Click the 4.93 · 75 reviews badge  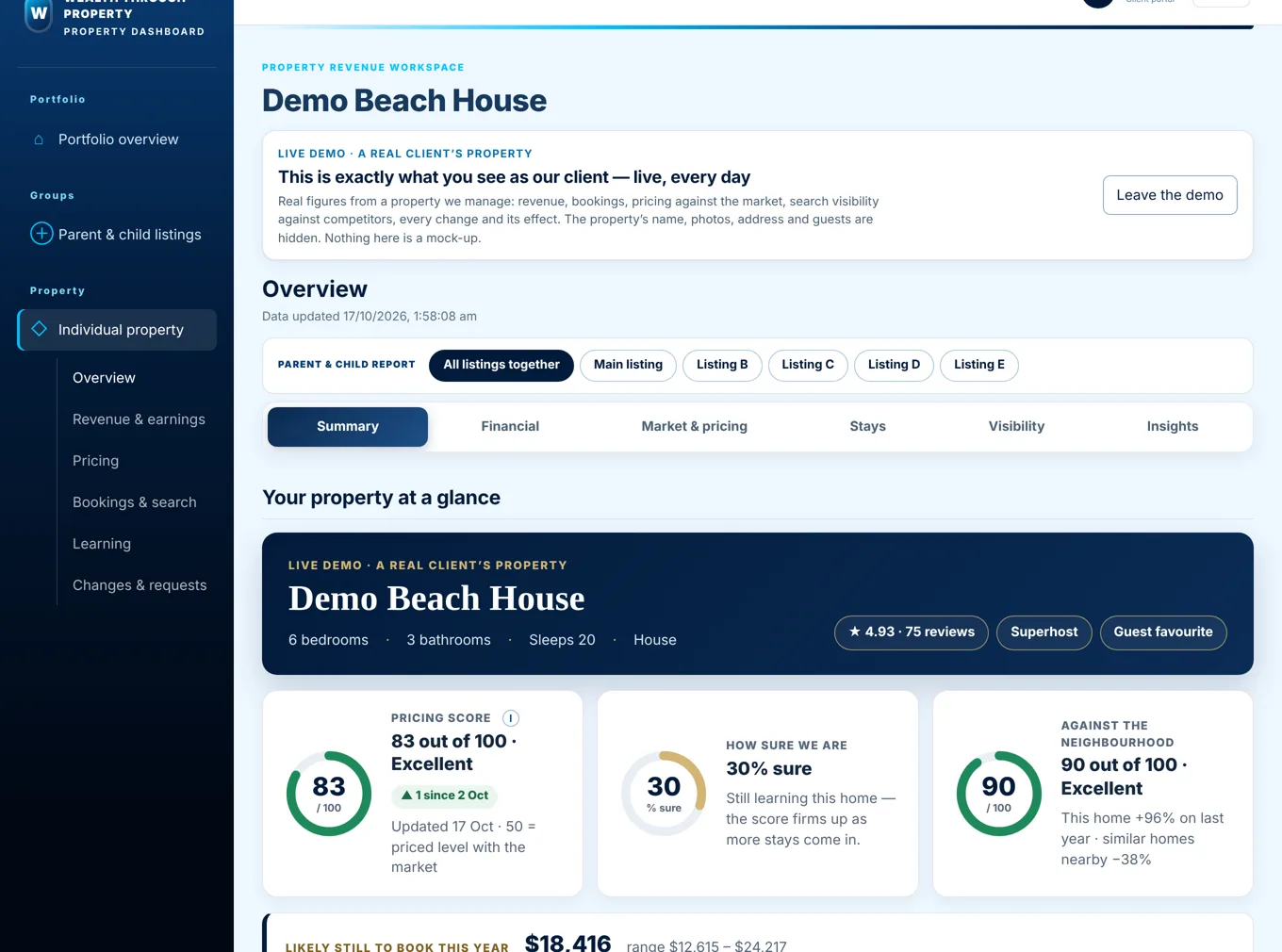pyautogui.click(x=912, y=632)
